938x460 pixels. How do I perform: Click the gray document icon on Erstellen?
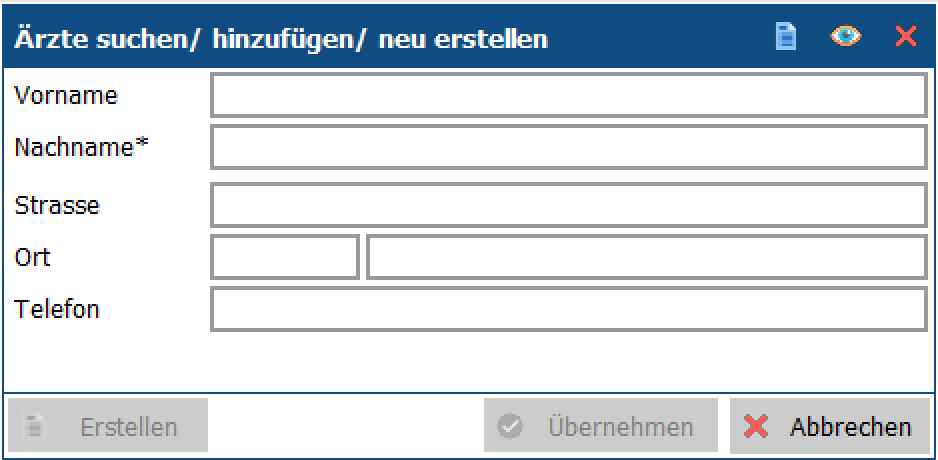click(x=34, y=426)
